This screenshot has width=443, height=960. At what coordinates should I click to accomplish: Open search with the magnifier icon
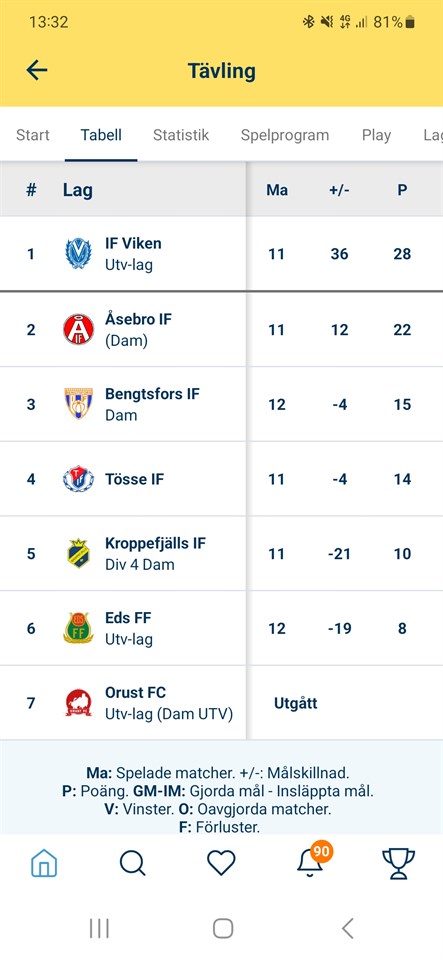click(132, 863)
